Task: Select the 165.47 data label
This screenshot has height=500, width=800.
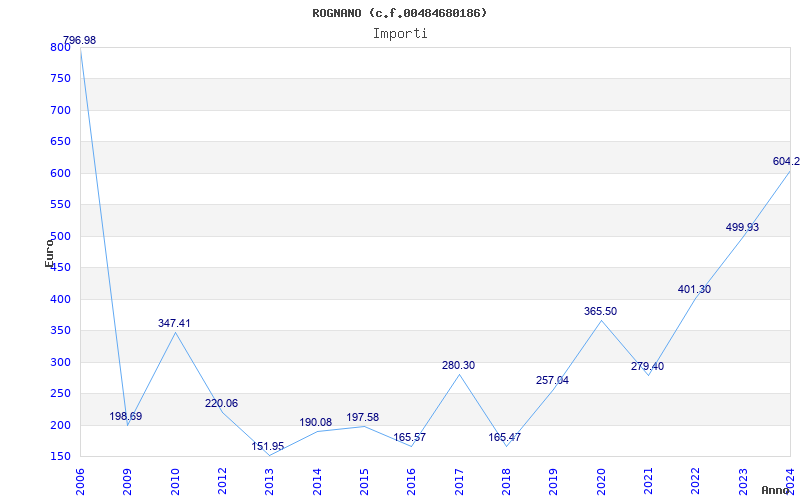Action: pos(505,438)
